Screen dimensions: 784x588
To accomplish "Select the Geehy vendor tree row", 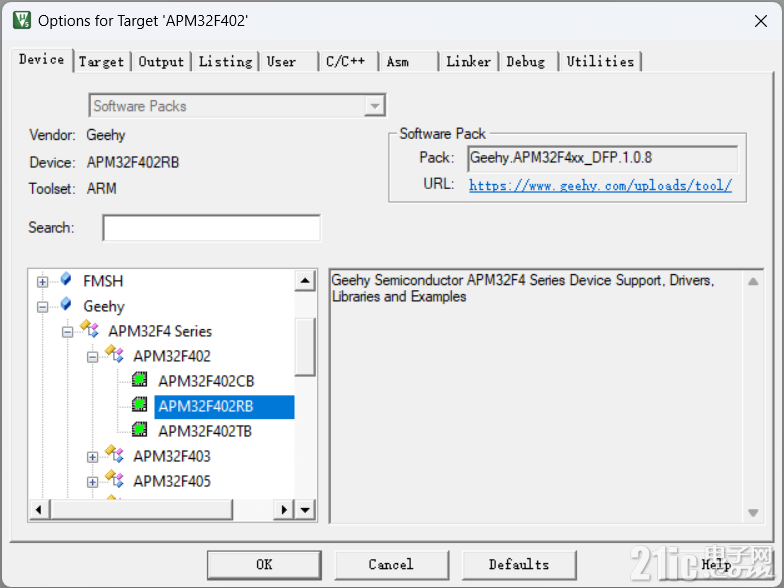I will click(x=104, y=306).
